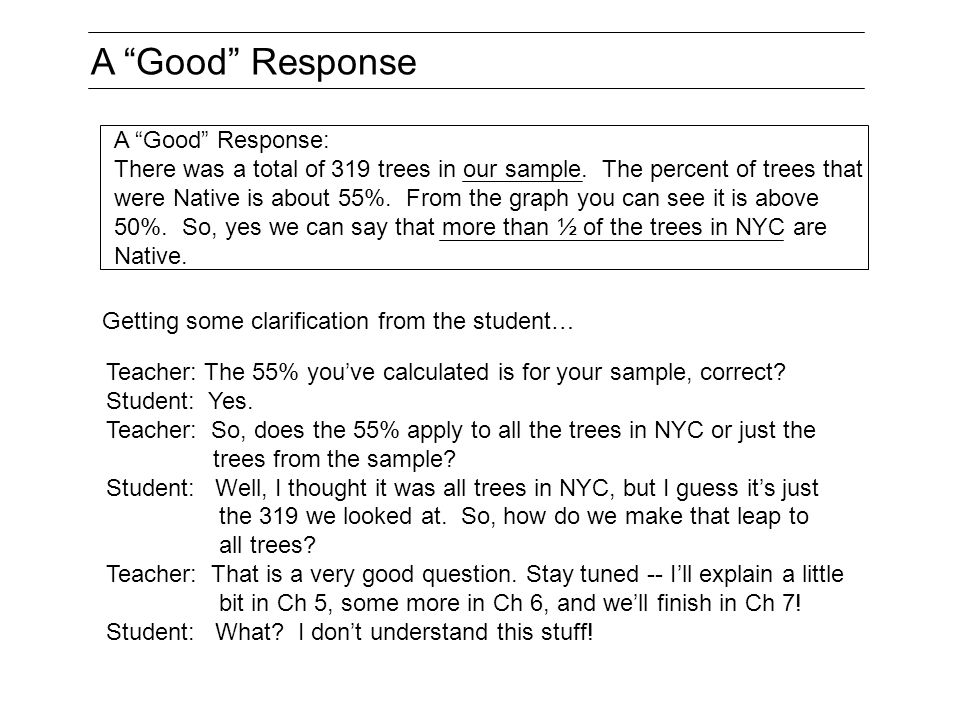
Task: Click the line "trees from the sample?"
Action: coord(334,459)
